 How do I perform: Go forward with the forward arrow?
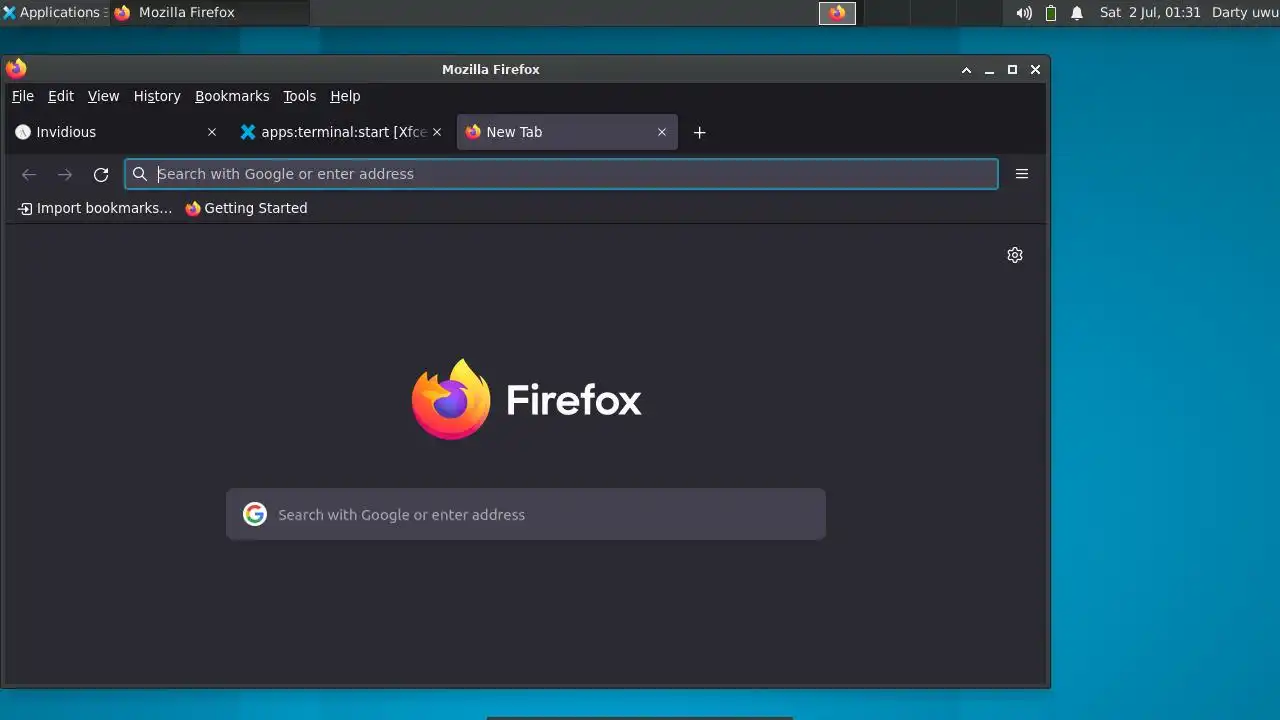pos(65,174)
